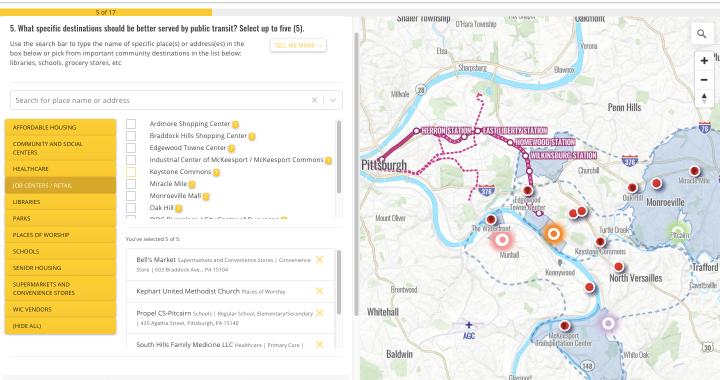
Task: Remove Propel CS-Pitcairn from selections
Action: [x=320, y=313]
